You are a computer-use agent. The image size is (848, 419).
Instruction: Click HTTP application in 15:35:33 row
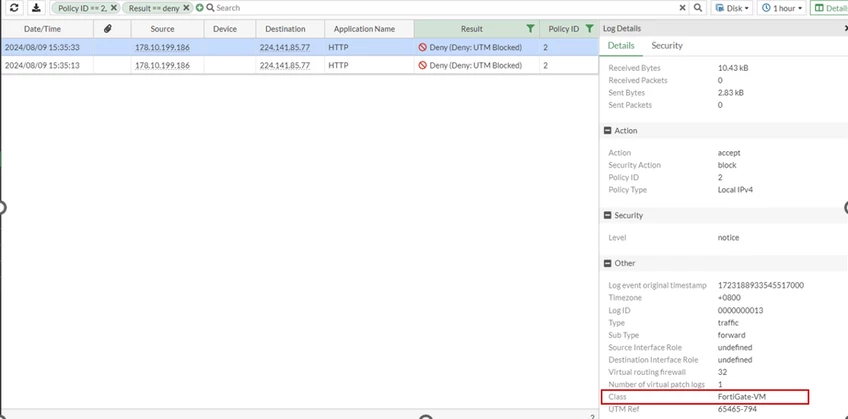(x=338, y=48)
